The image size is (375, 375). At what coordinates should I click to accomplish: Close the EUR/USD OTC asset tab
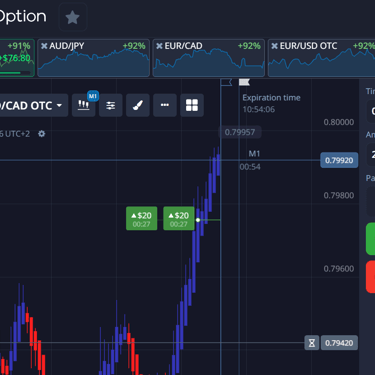click(x=274, y=46)
